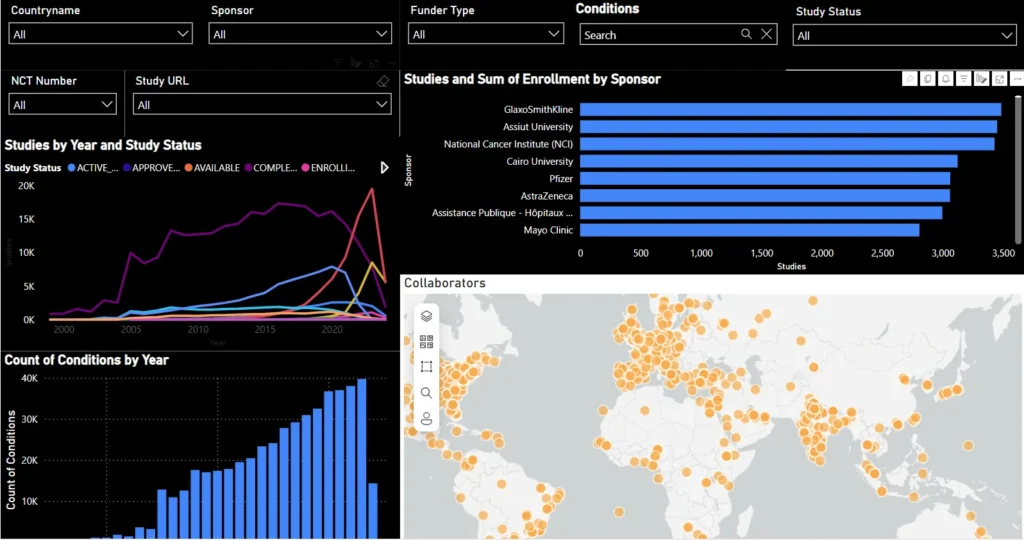Image resolution: width=1024 pixels, height=540 pixels.
Task: Select the Assiut University bar
Action: (x=788, y=127)
